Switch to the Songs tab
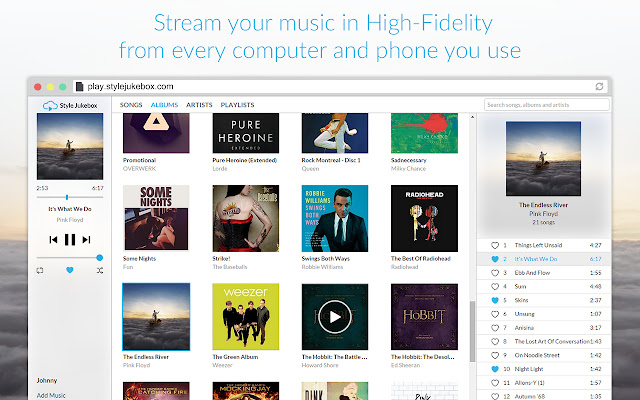640x400 pixels. click(x=131, y=105)
